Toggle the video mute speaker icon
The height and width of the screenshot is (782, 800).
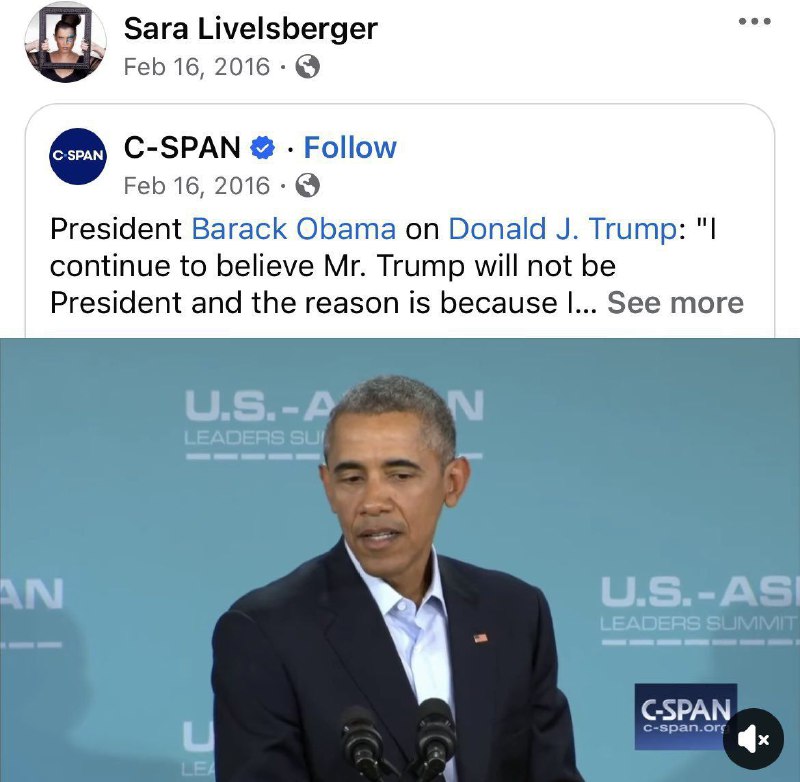753,738
